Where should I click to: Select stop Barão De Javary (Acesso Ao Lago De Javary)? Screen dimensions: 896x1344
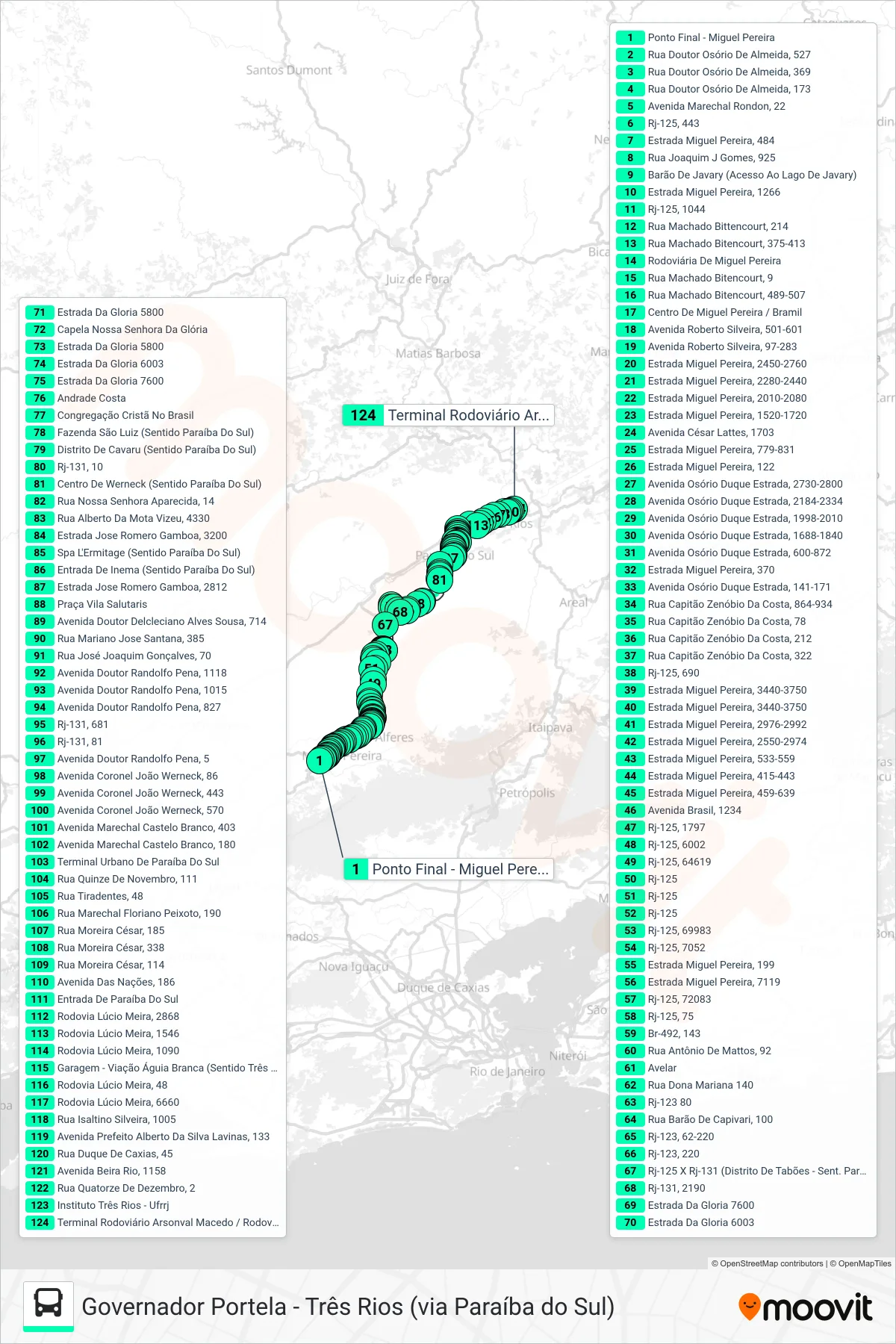[x=736, y=175]
